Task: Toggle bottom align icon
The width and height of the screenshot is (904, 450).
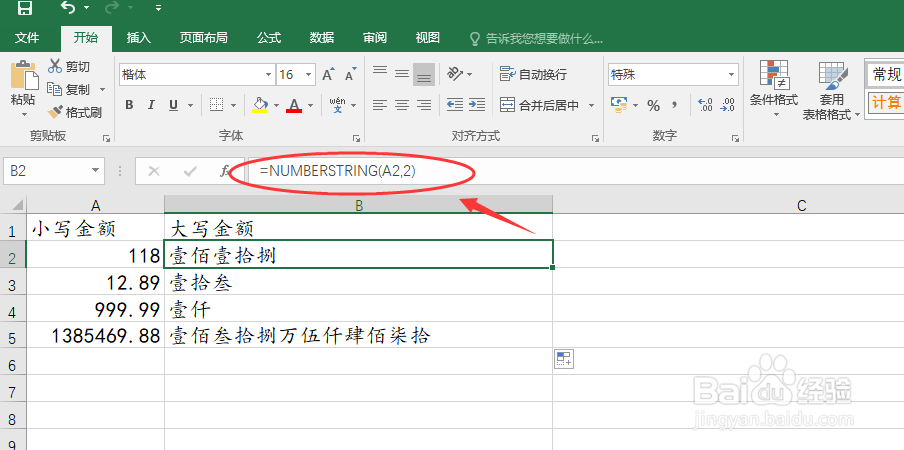Action: pos(424,74)
